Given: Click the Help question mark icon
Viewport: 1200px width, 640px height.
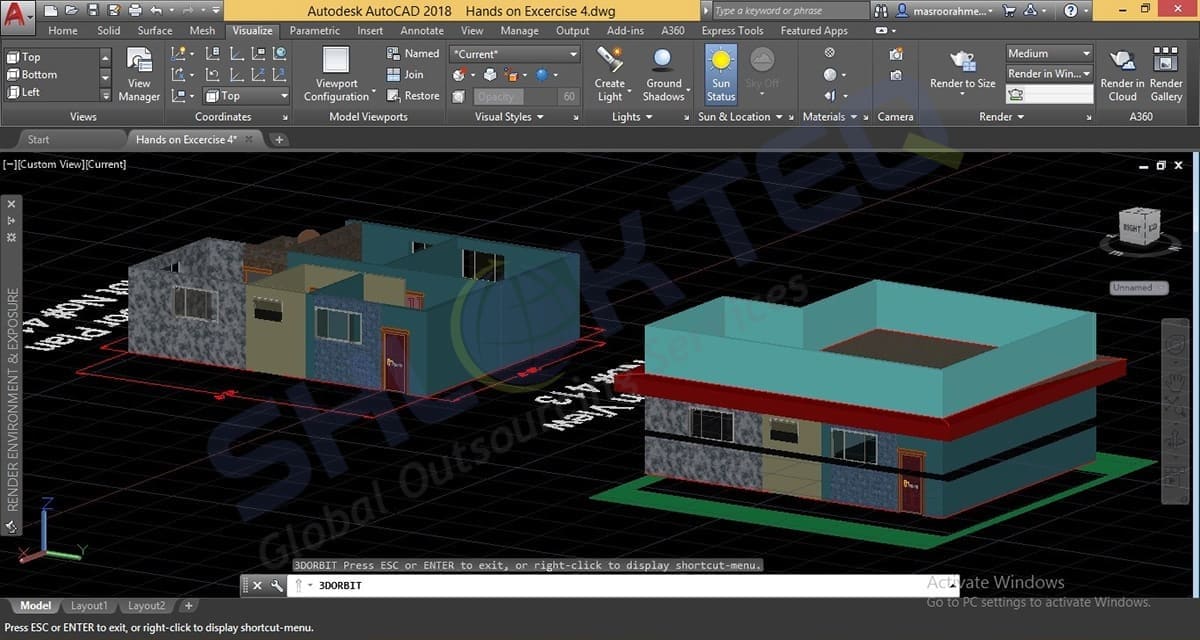Looking at the screenshot, I should pos(1071,11).
